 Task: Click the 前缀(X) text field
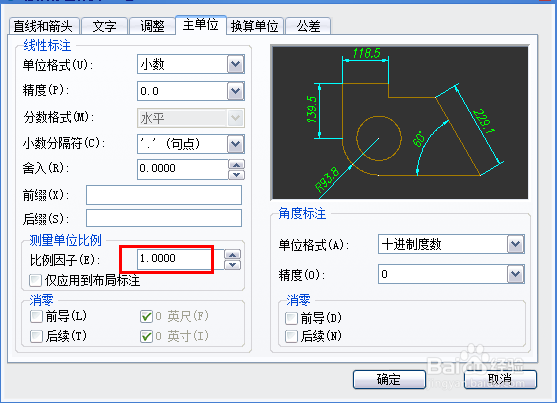pyautogui.click(x=164, y=195)
